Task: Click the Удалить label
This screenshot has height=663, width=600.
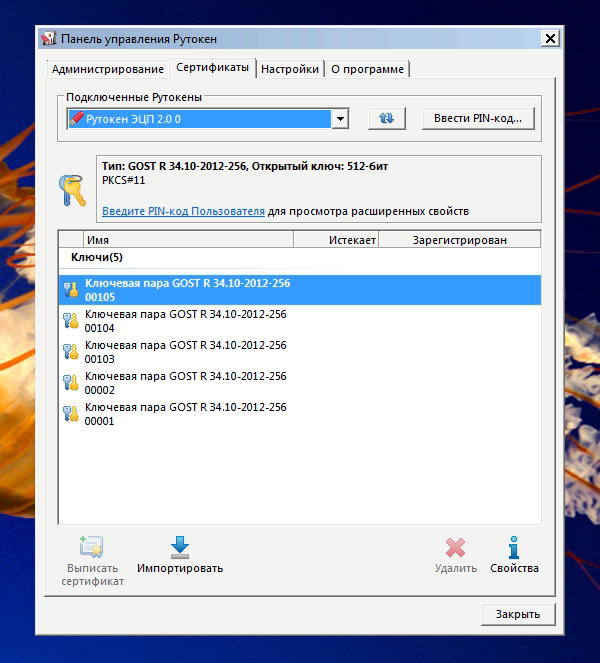Action: 456,568
